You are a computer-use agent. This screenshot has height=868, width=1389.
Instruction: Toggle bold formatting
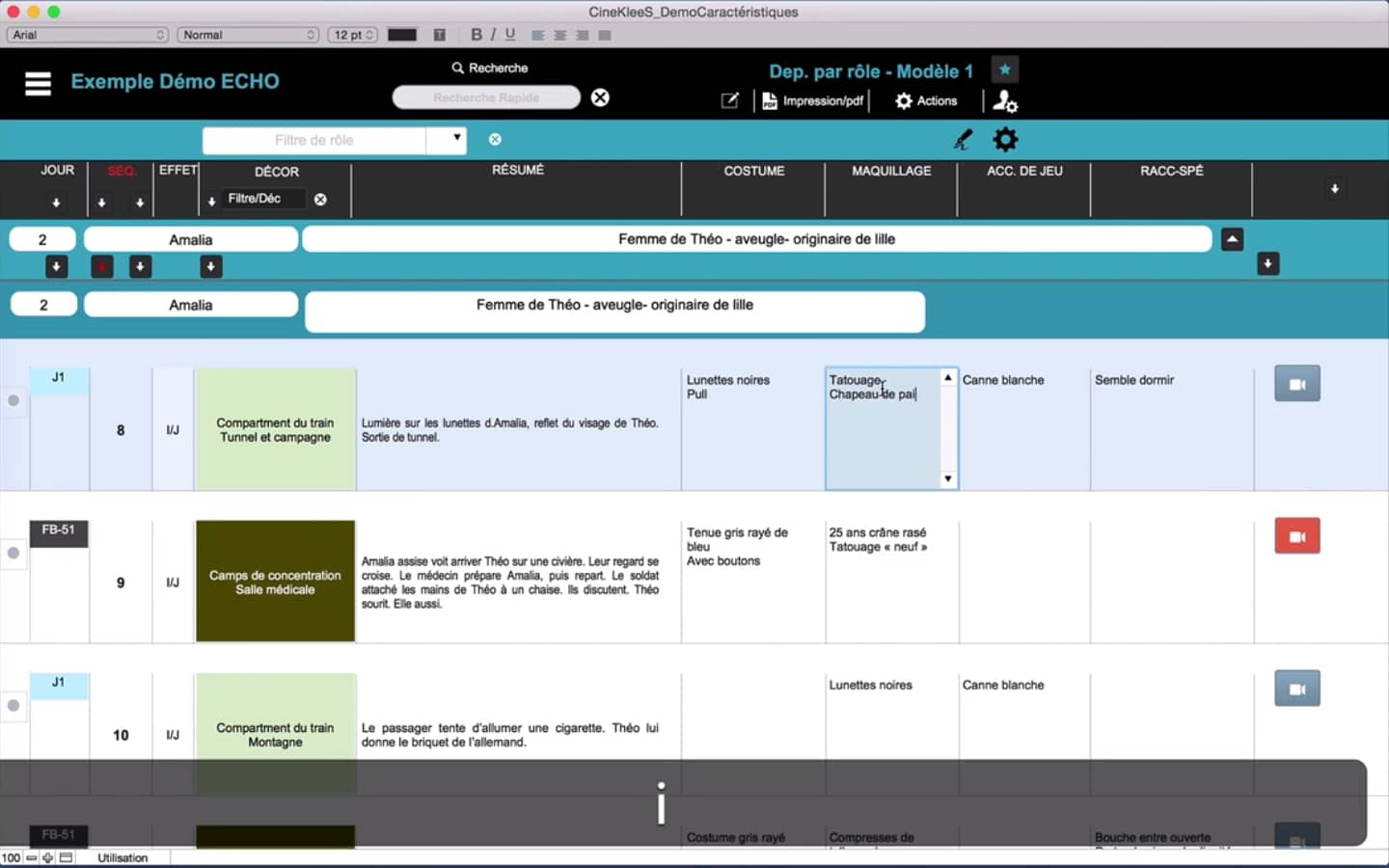(x=477, y=35)
